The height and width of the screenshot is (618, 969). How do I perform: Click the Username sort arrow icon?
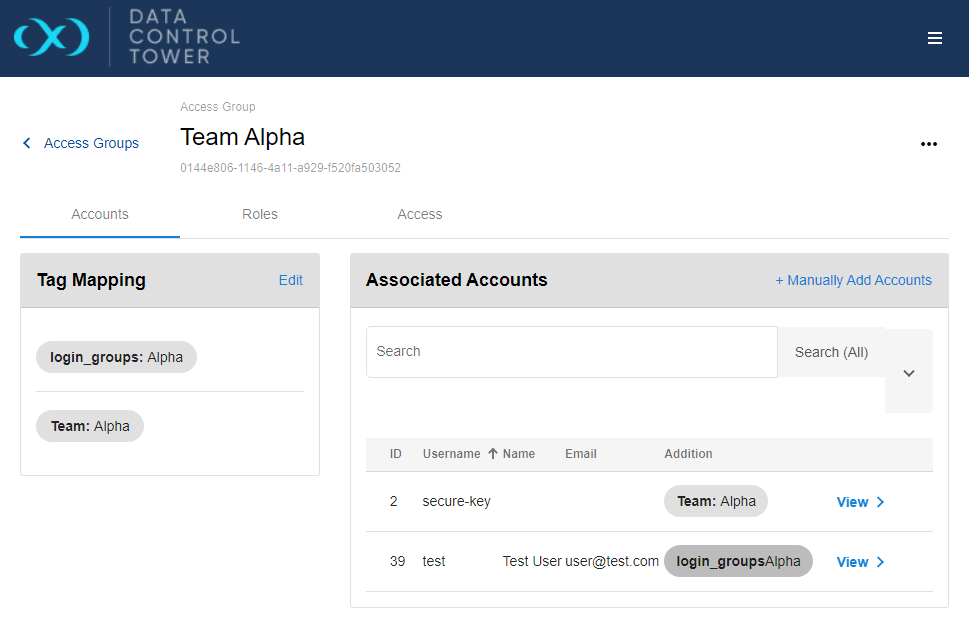(x=492, y=454)
